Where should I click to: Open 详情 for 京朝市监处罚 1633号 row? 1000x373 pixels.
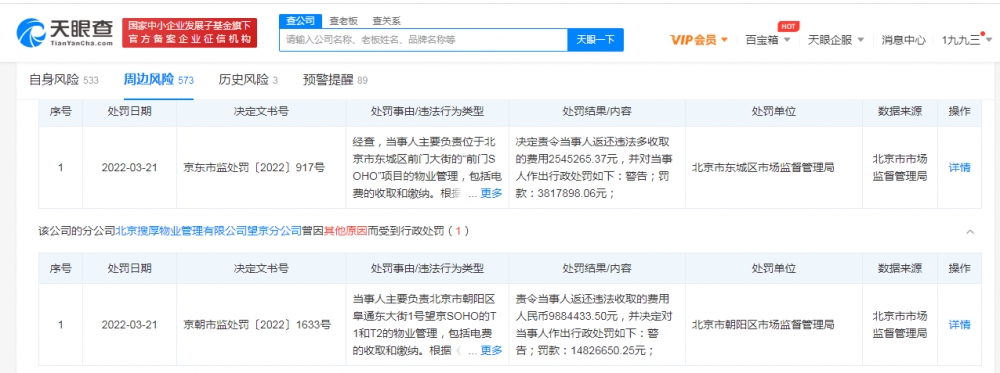point(959,325)
